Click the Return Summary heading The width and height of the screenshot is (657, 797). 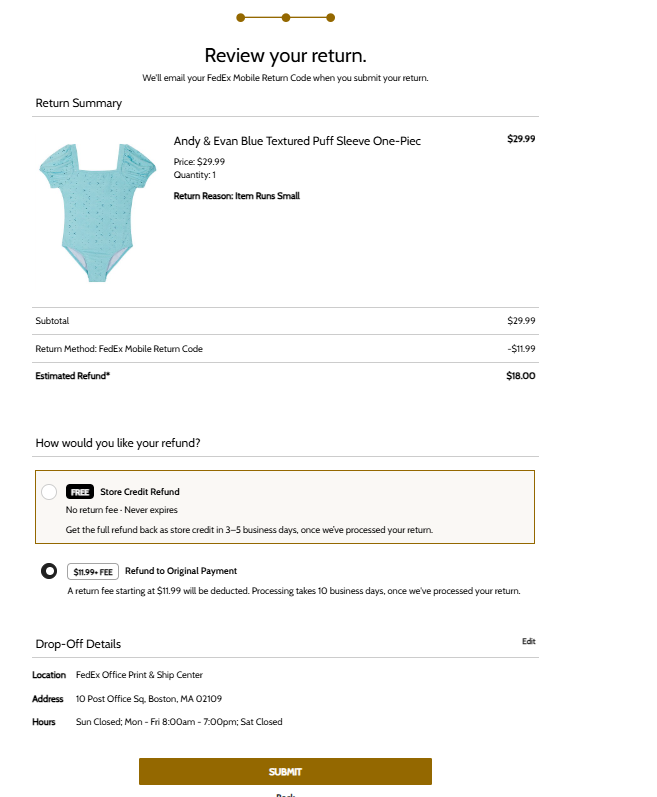[x=79, y=103]
